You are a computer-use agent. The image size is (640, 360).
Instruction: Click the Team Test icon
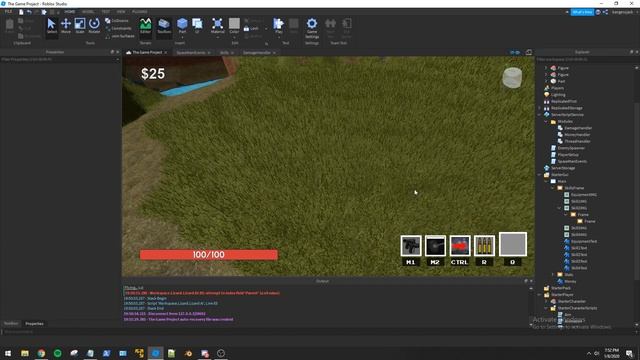tap(330, 26)
